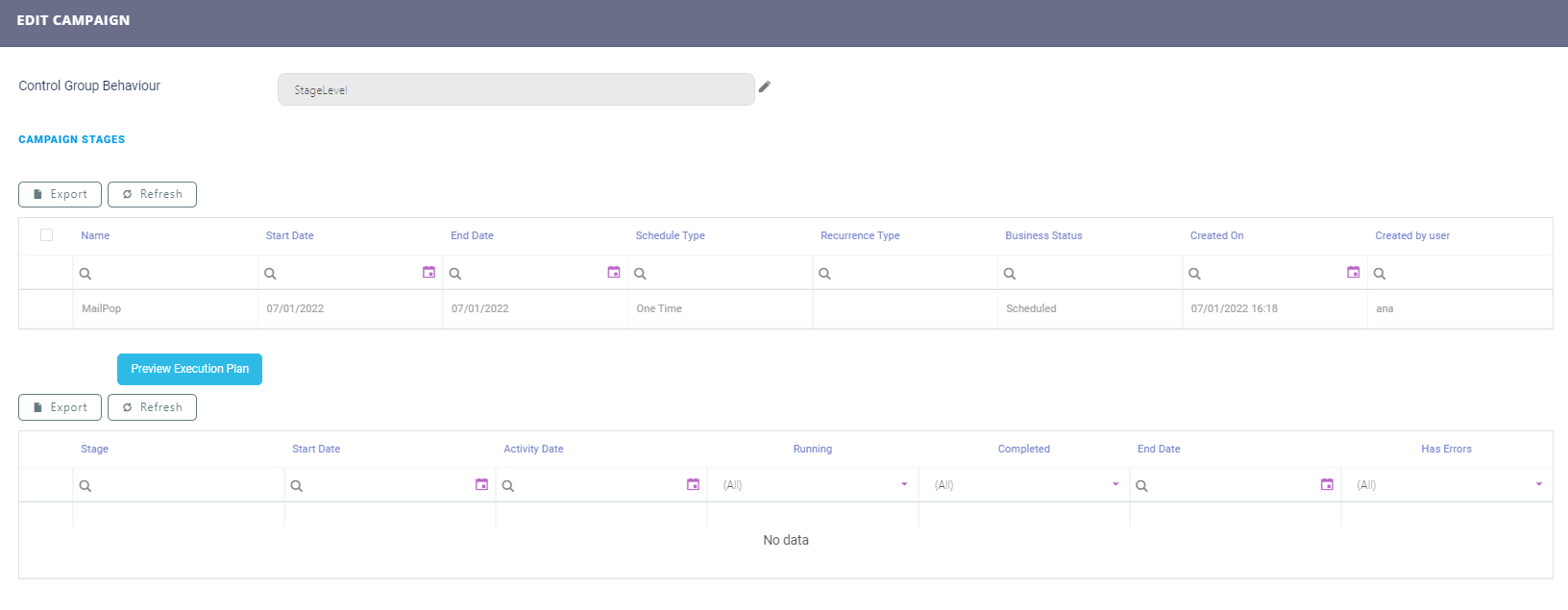This screenshot has height=610, width=1568.
Task: Click the pencil edit icon beside StageLevel
Action: tap(765, 87)
